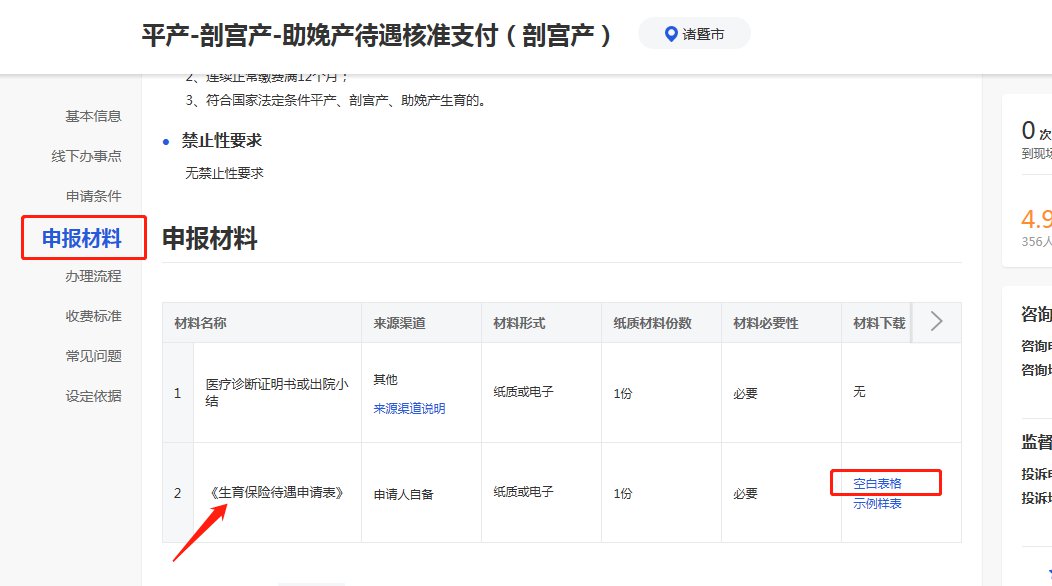Viewport: 1052px width, 586px height.
Task: Click the 材料下载 column header
Action: point(878,323)
